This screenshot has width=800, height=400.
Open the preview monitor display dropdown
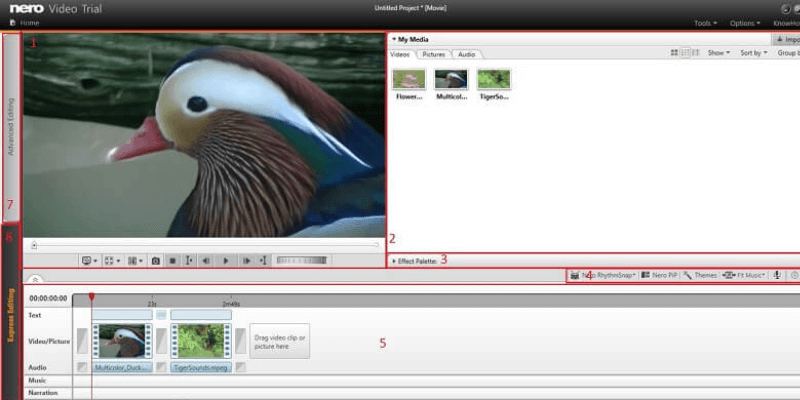pyautogui.click(x=90, y=261)
